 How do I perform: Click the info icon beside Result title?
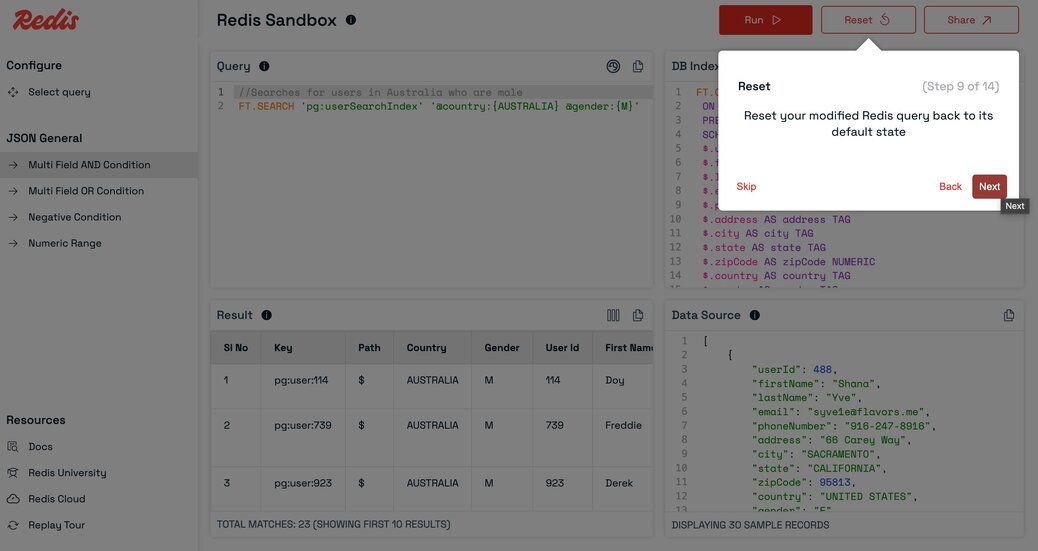click(x=266, y=315)
